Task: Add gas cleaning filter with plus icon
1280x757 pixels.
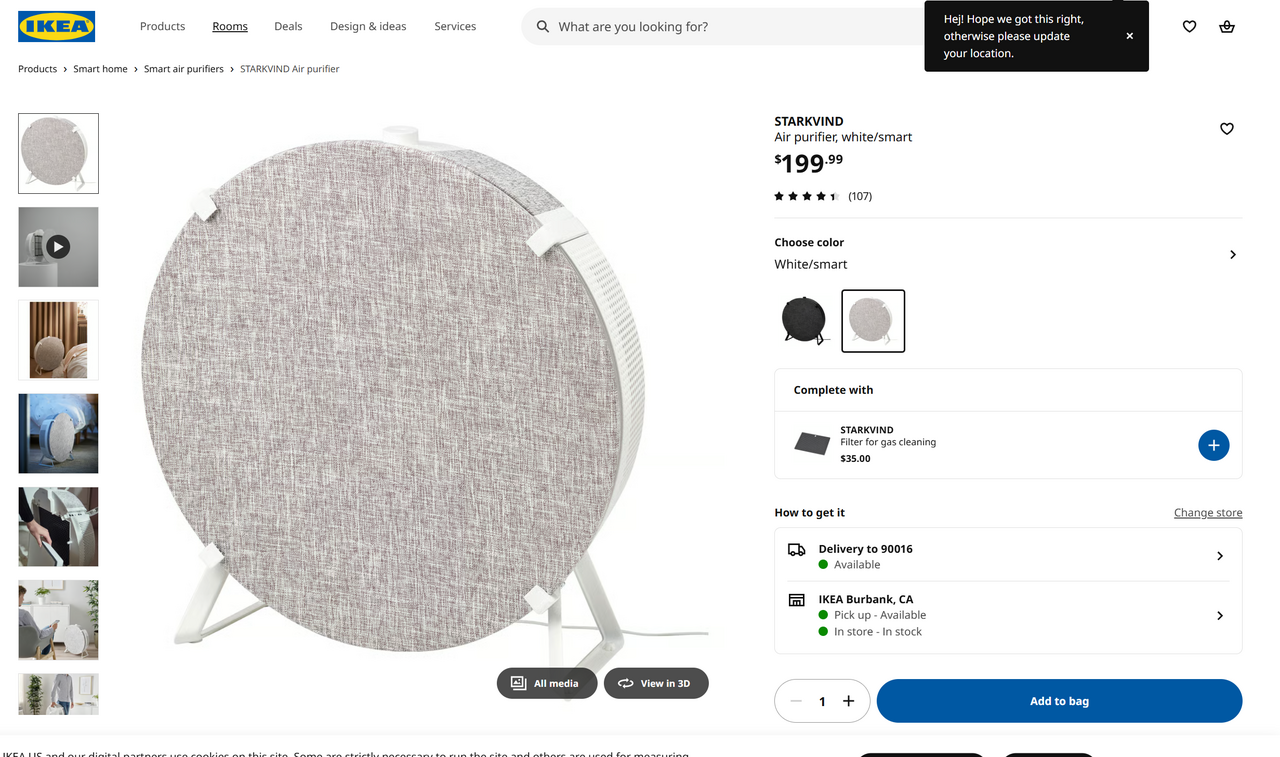Action: tap(1213, 445)
